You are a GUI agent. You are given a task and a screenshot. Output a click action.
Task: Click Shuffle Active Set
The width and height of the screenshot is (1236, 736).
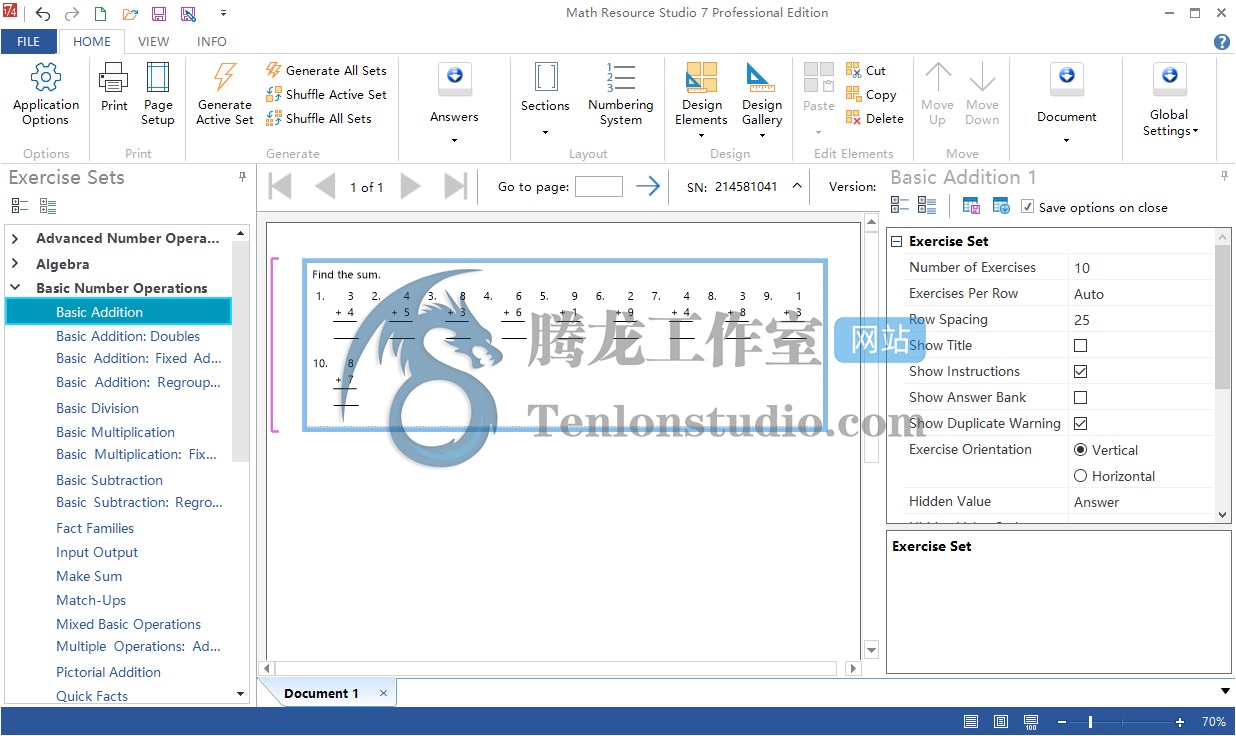pyautogui.click(x=327, y=94)
